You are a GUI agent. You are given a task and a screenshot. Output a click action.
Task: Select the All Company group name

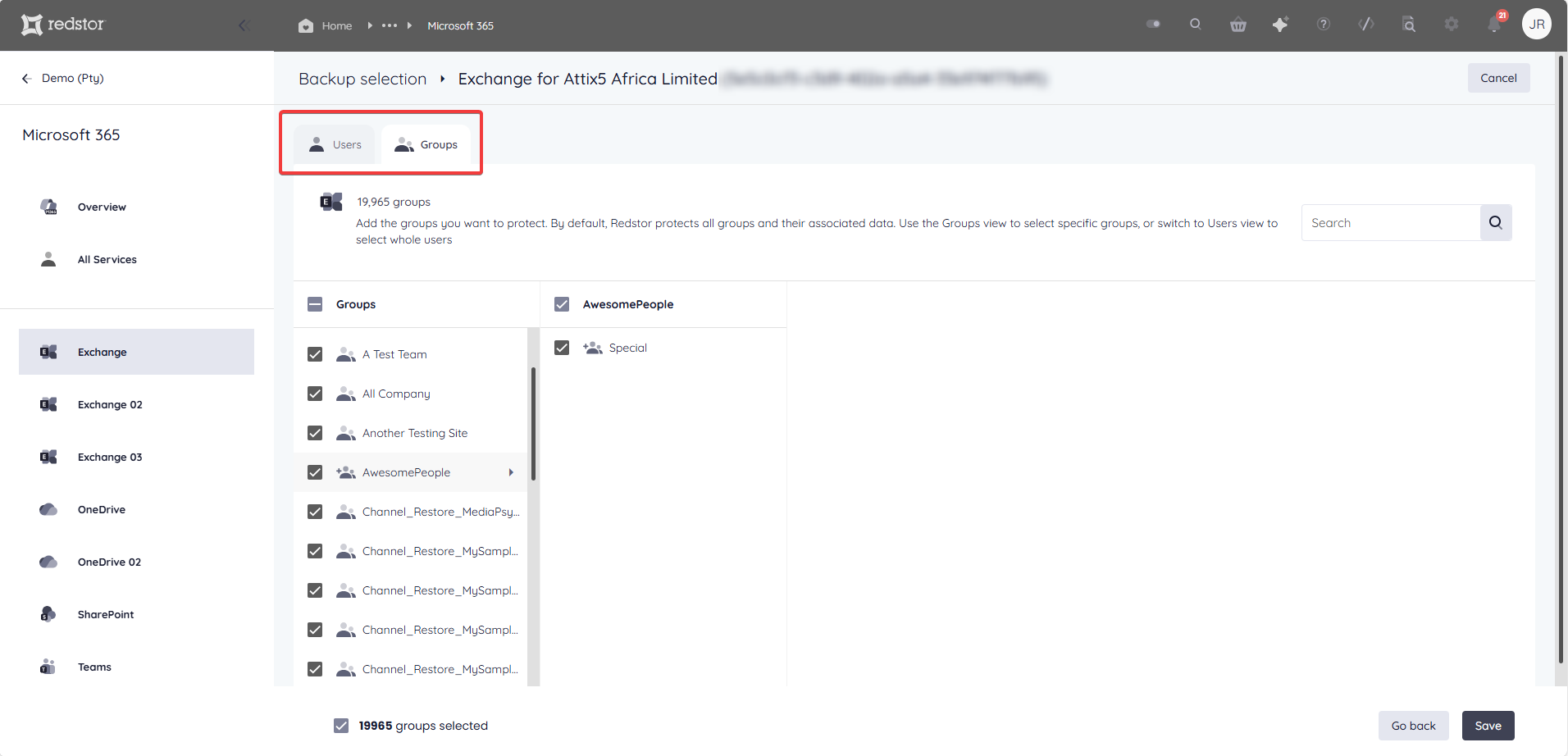tap(396, 394)
